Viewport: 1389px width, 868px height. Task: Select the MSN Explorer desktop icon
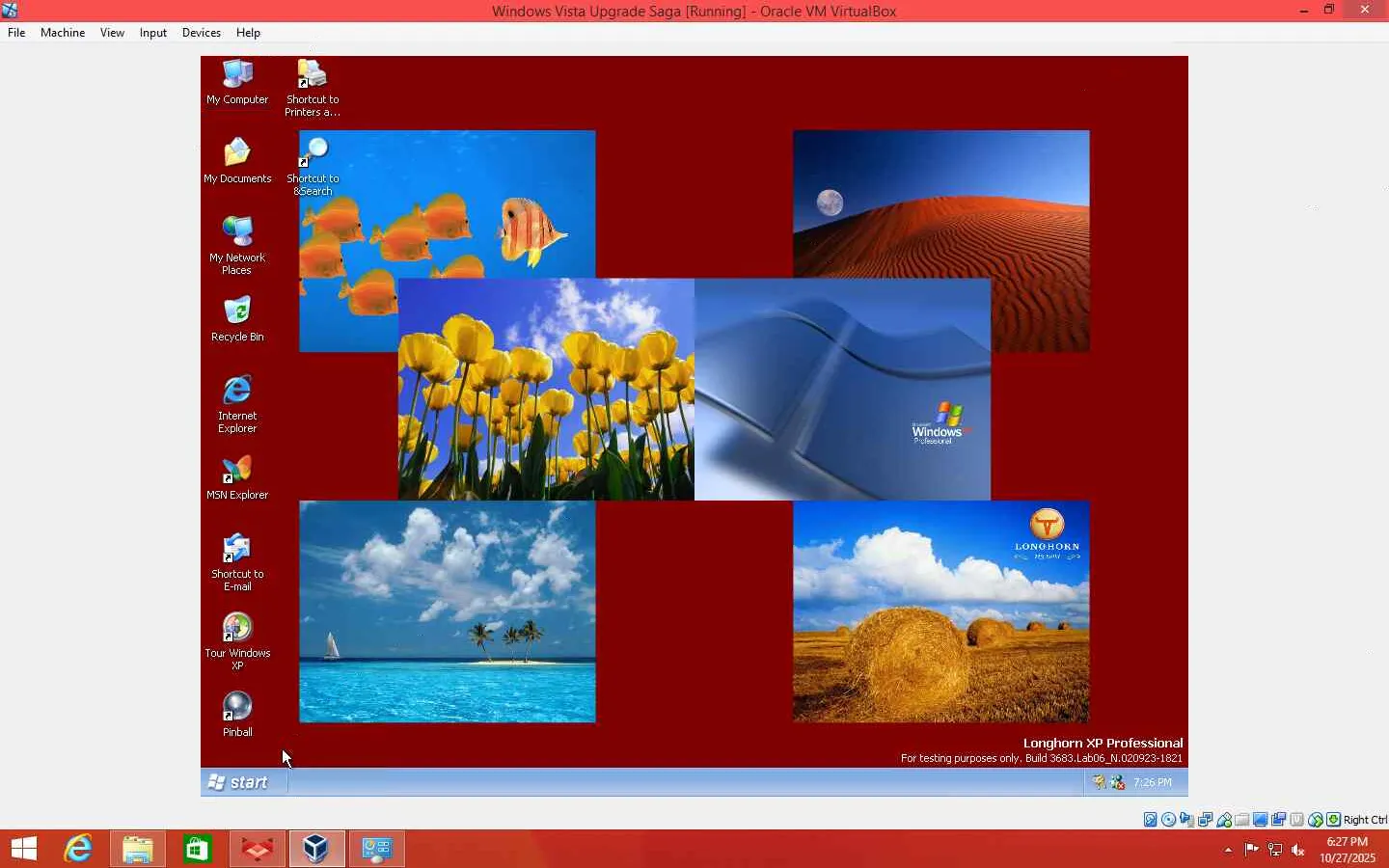pos(237,477)
